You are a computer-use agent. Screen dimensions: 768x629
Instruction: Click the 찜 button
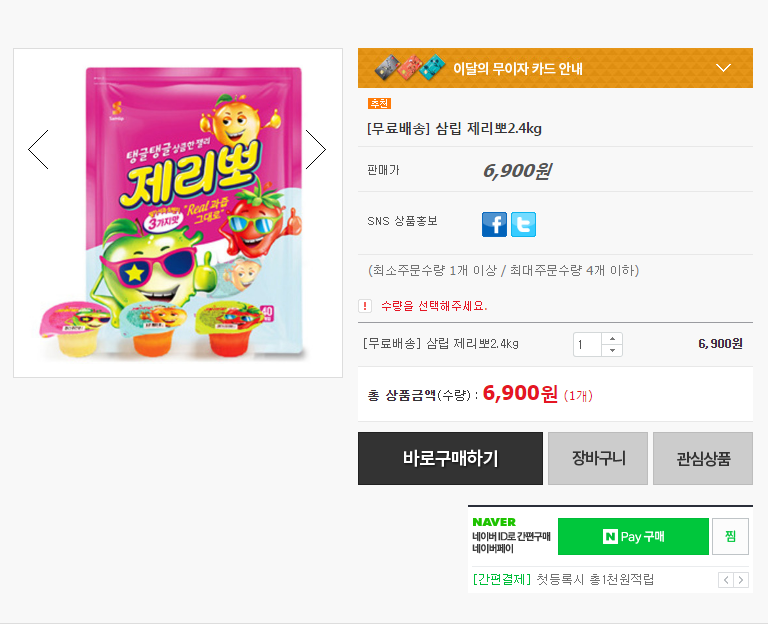pos(730,537)
